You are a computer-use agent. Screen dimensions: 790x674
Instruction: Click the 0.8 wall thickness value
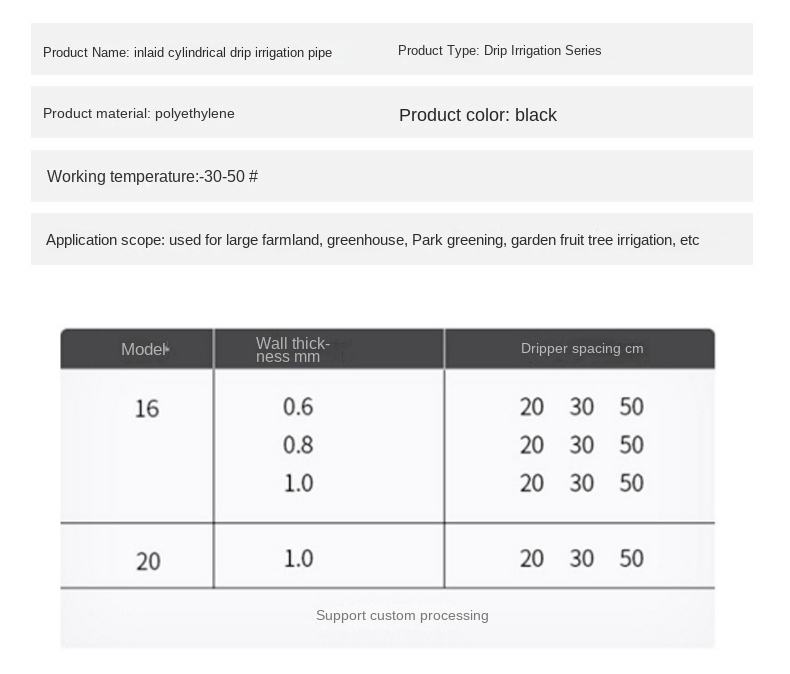[298, 445]
